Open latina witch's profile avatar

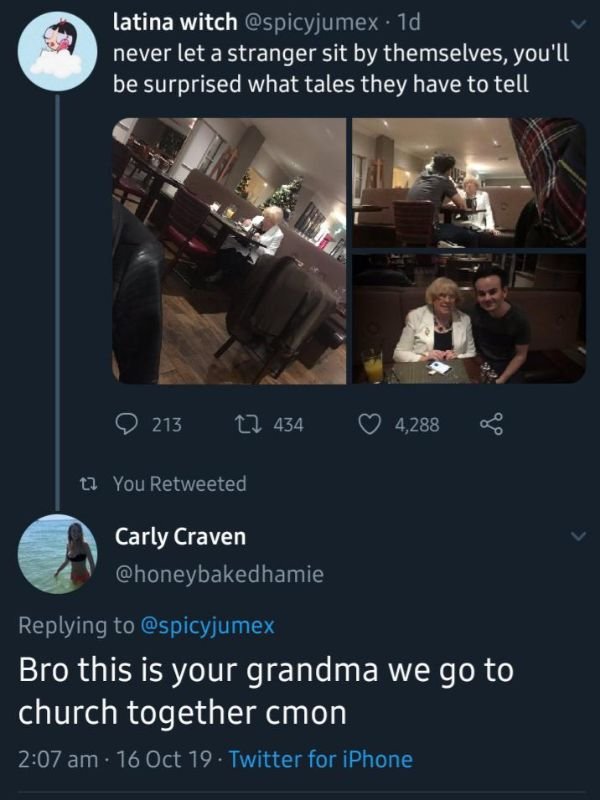tap(57, 52)
